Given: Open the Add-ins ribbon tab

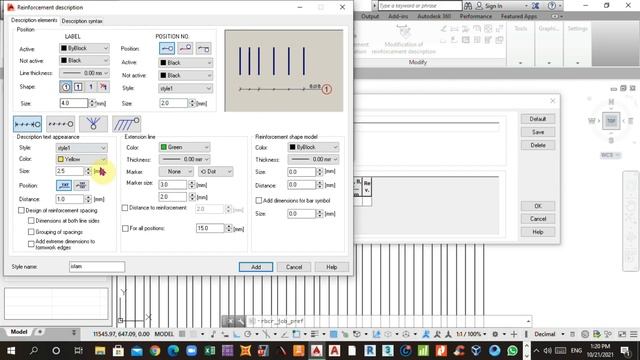Looking at the screenshot, I should (398, 16).
